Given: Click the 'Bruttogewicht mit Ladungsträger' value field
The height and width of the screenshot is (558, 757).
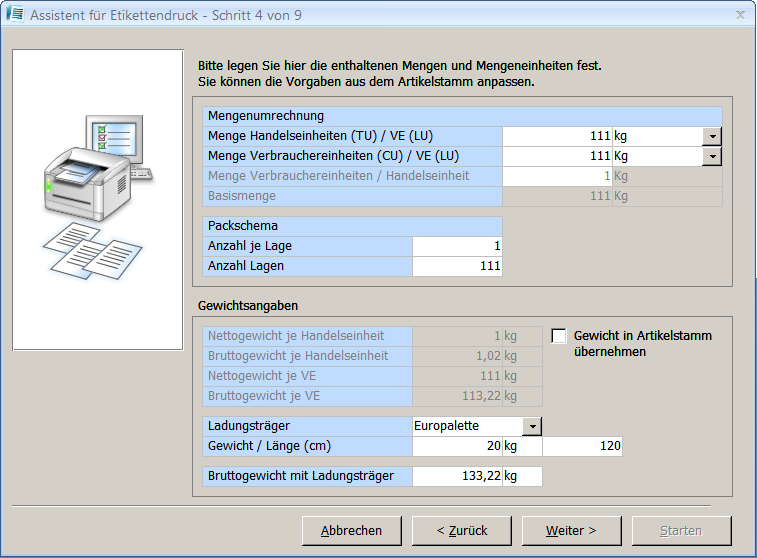Looking at the screenshot, I should pos(457,476).
